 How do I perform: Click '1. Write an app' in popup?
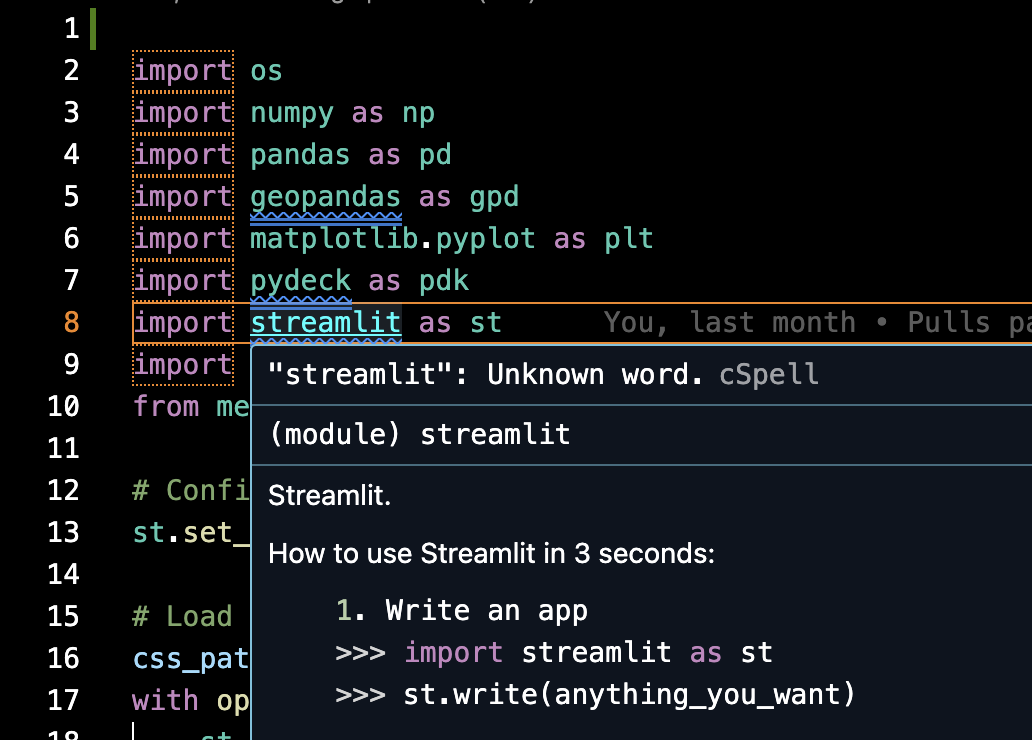point(461,611)
